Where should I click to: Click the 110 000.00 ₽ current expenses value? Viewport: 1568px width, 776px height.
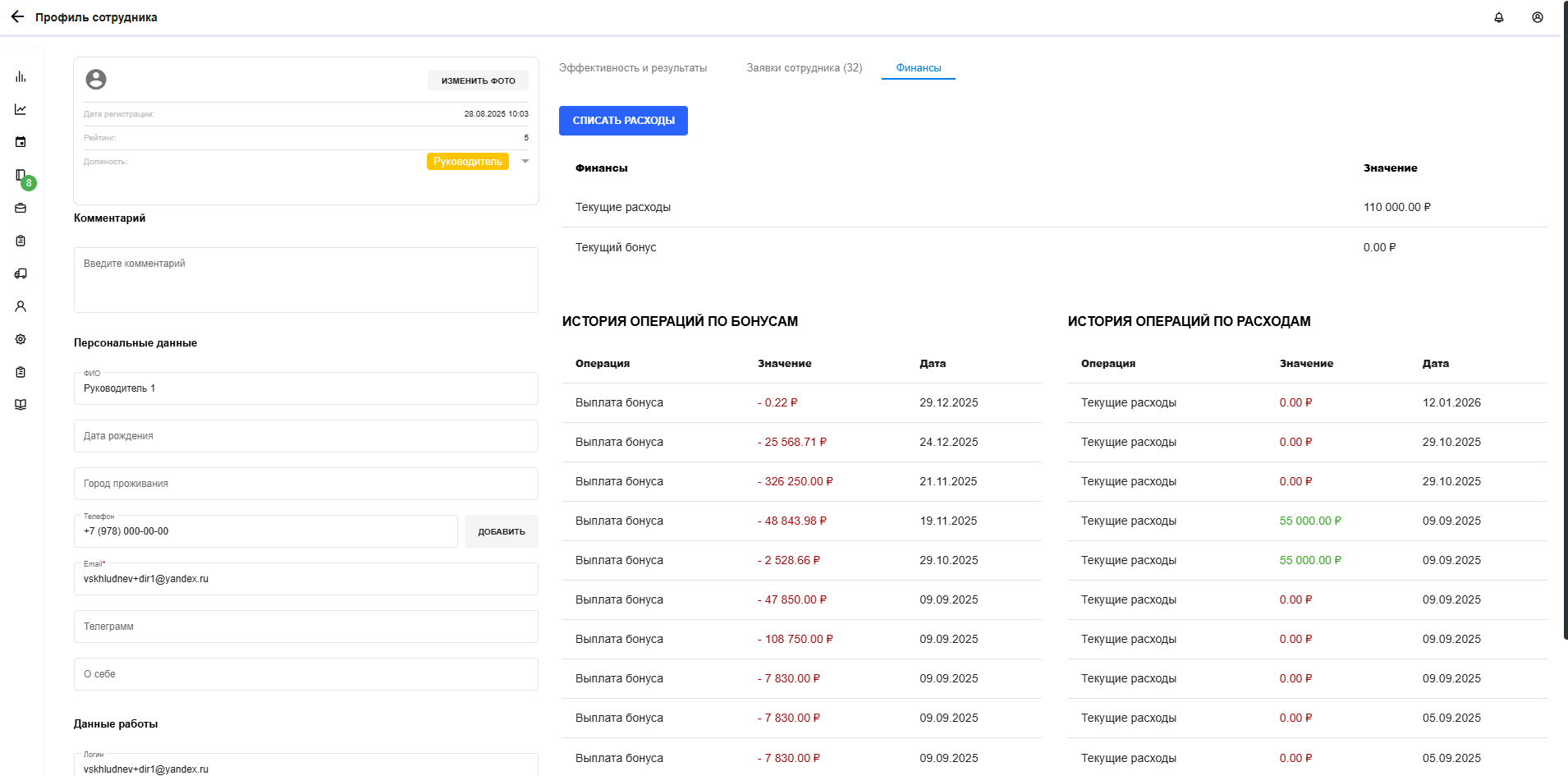click(1397, 207)
